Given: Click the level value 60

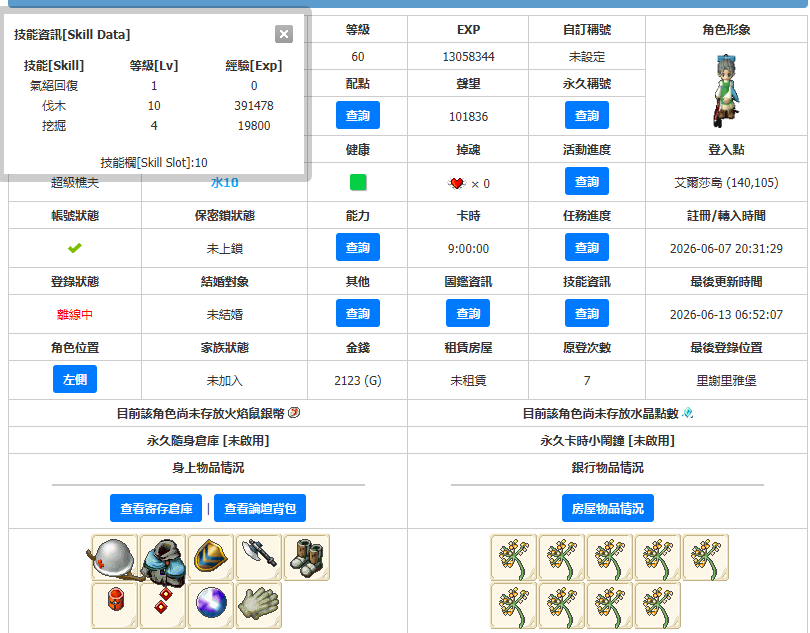Looking at the screenshot, I should (358, 57).
